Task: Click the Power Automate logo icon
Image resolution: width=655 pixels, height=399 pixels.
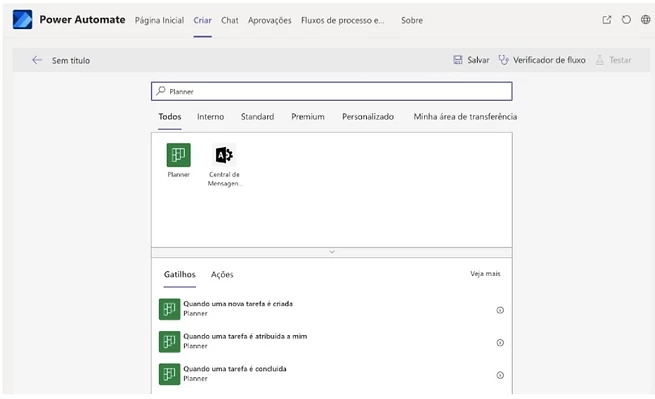Action: [x=23, y=20]
